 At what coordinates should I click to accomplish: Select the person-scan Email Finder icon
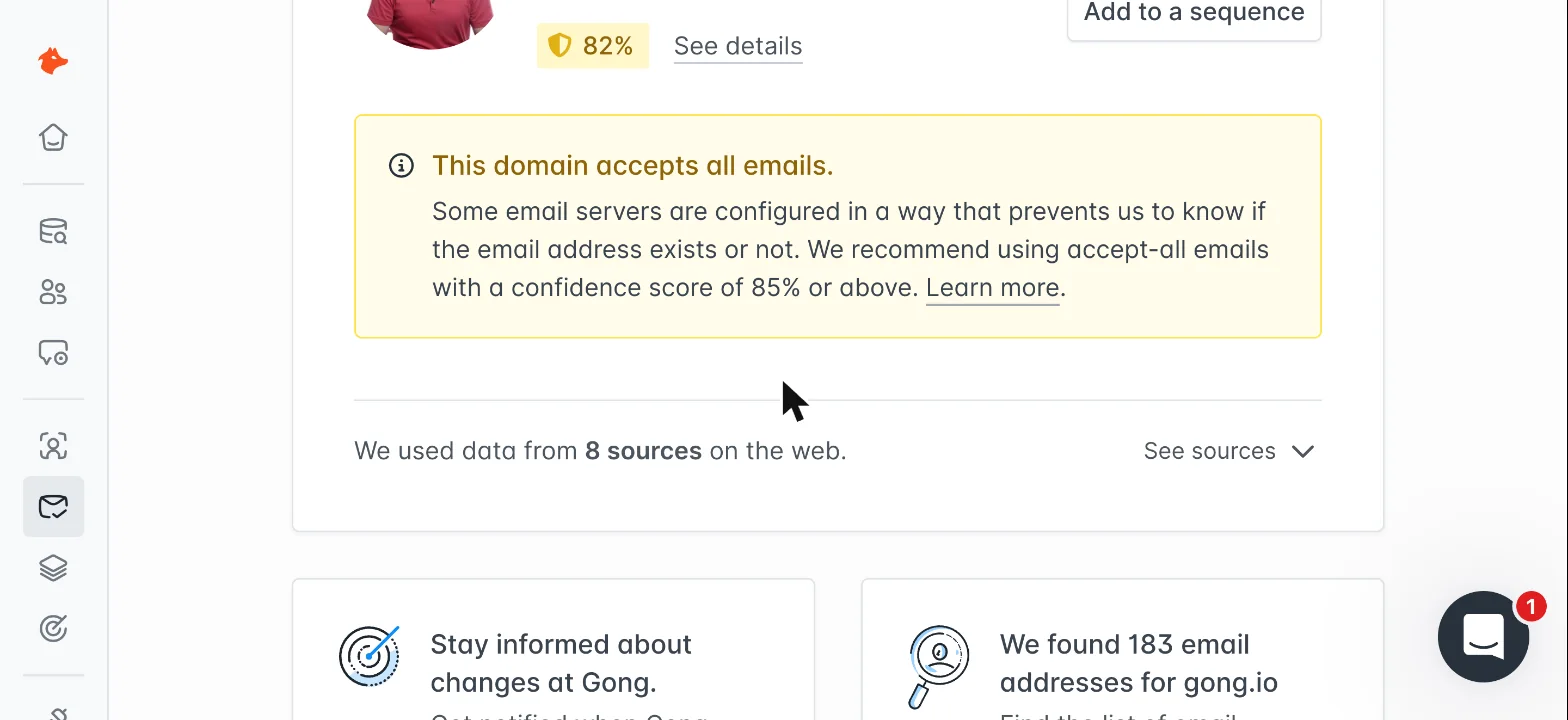(x=53, y=446)
